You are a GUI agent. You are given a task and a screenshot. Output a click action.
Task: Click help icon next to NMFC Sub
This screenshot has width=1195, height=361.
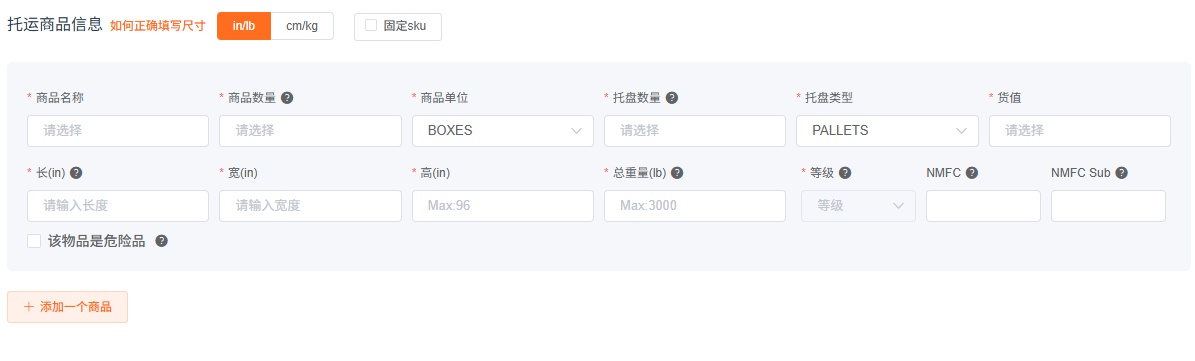point(1121,173)
